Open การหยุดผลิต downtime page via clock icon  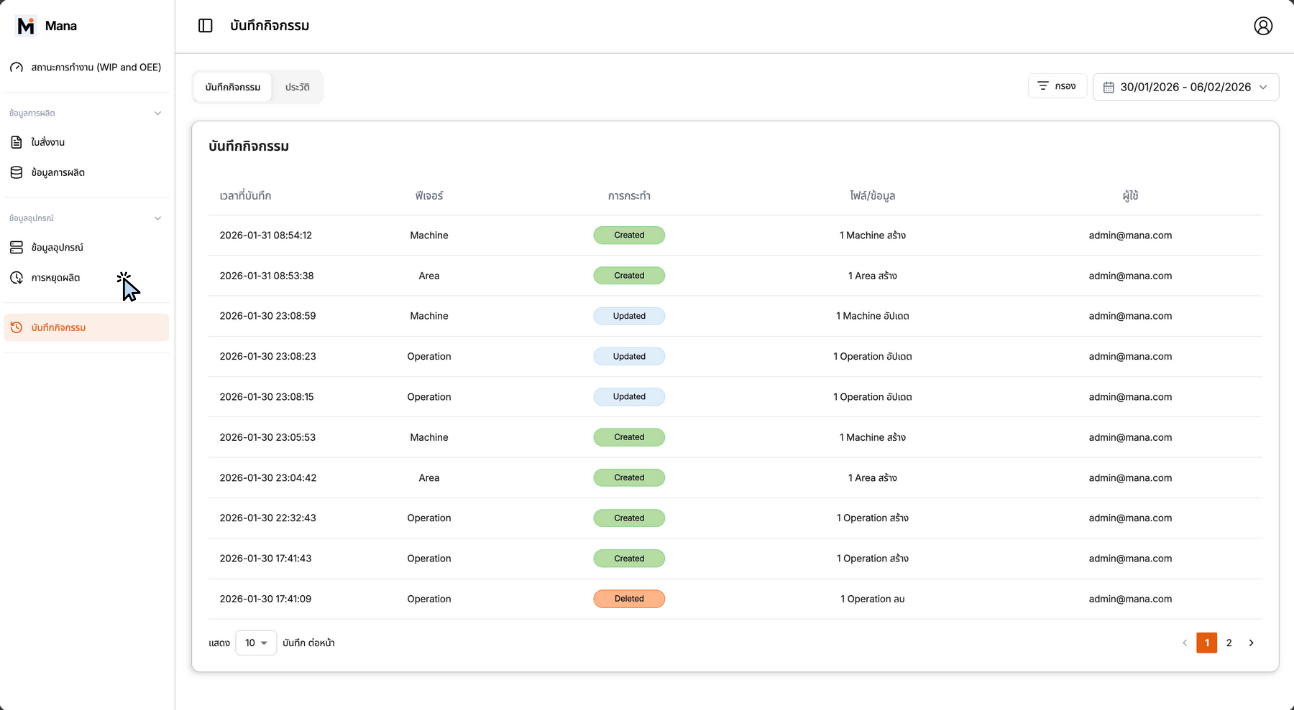pos(16,277)
